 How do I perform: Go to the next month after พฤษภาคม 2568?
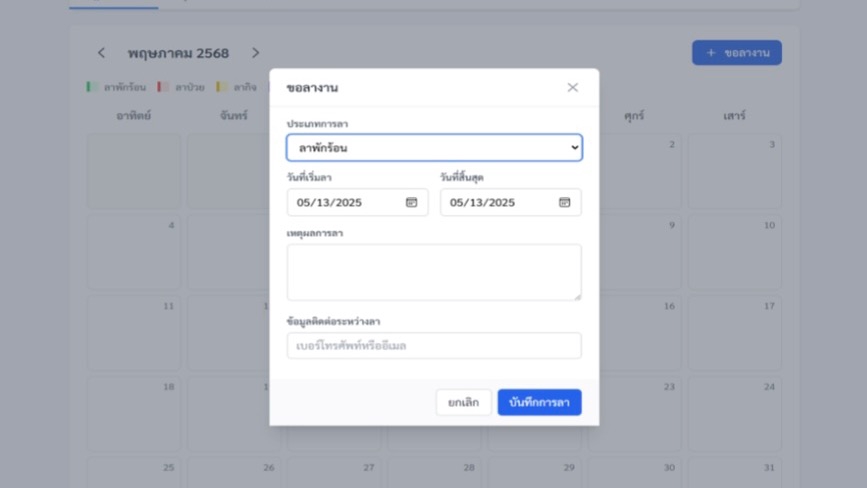pyautogui.click(x=255, y=53)
